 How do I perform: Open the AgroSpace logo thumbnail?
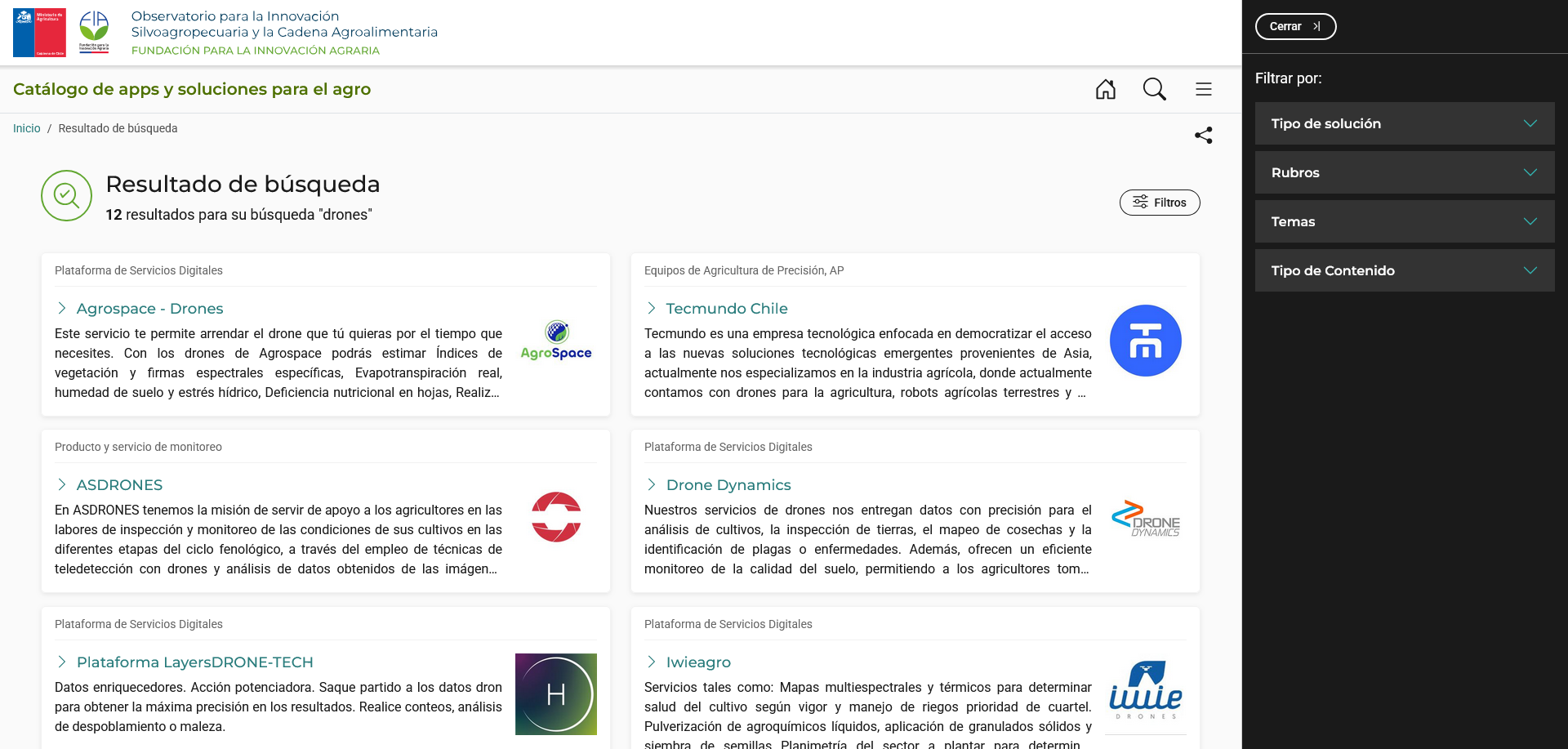556,340
